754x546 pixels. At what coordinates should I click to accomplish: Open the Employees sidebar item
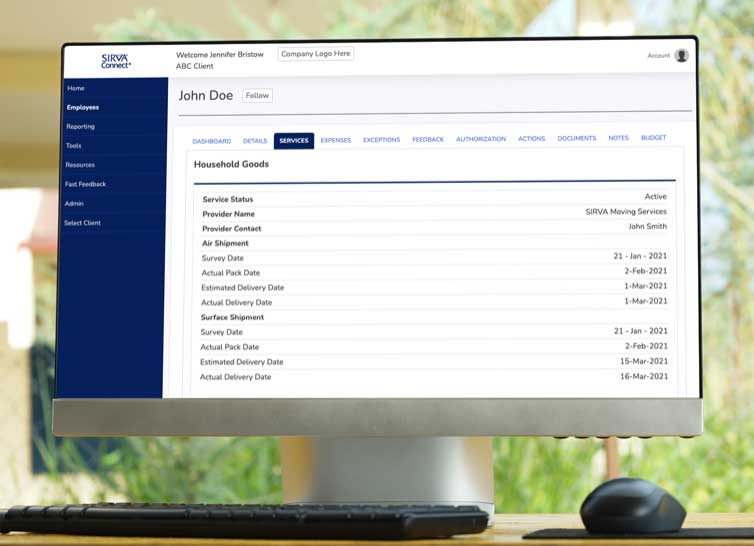(x=83, y=107)
